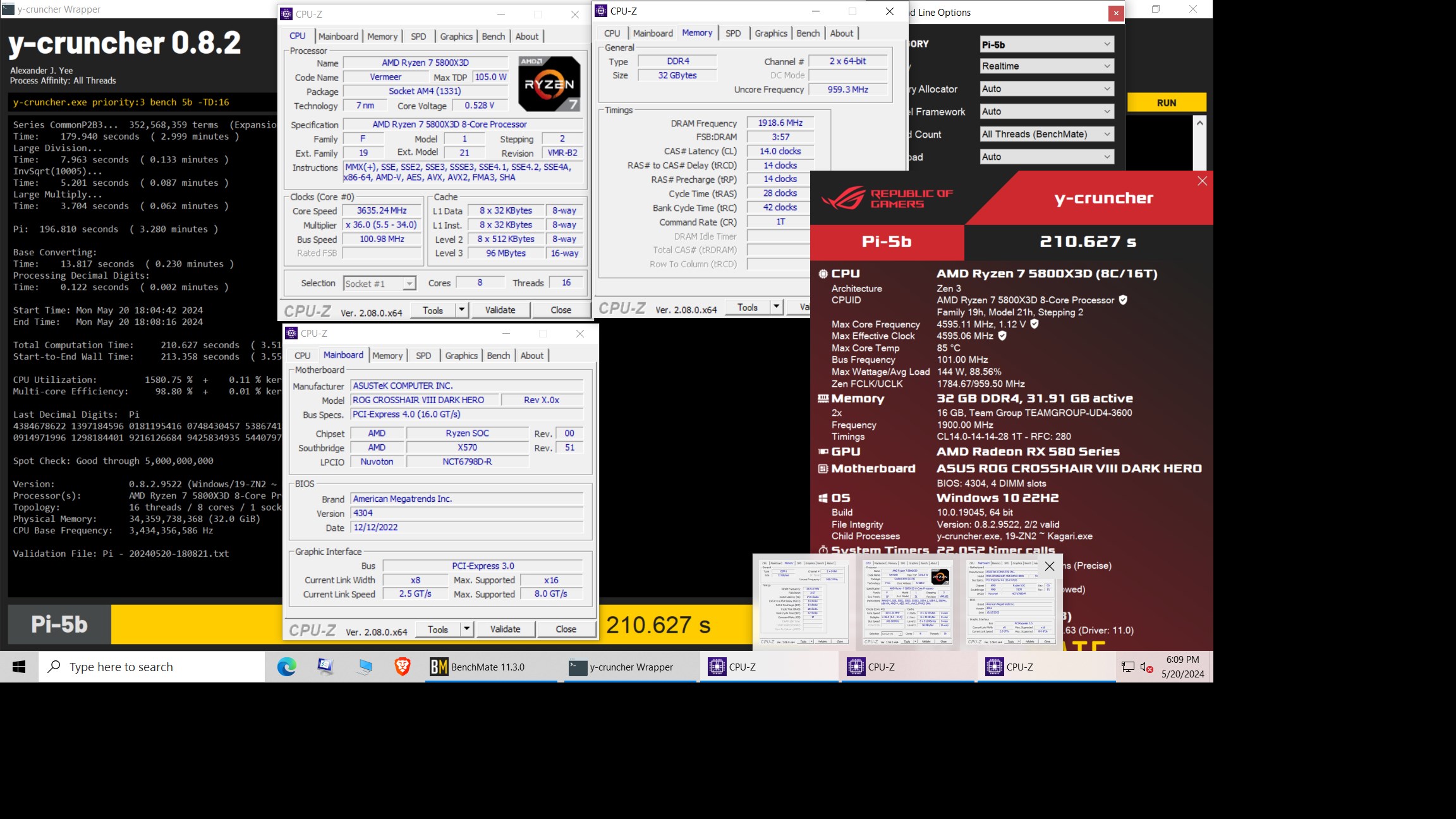Click the Windows search box
The image size is (1456, 819).
tap(152, 667)
